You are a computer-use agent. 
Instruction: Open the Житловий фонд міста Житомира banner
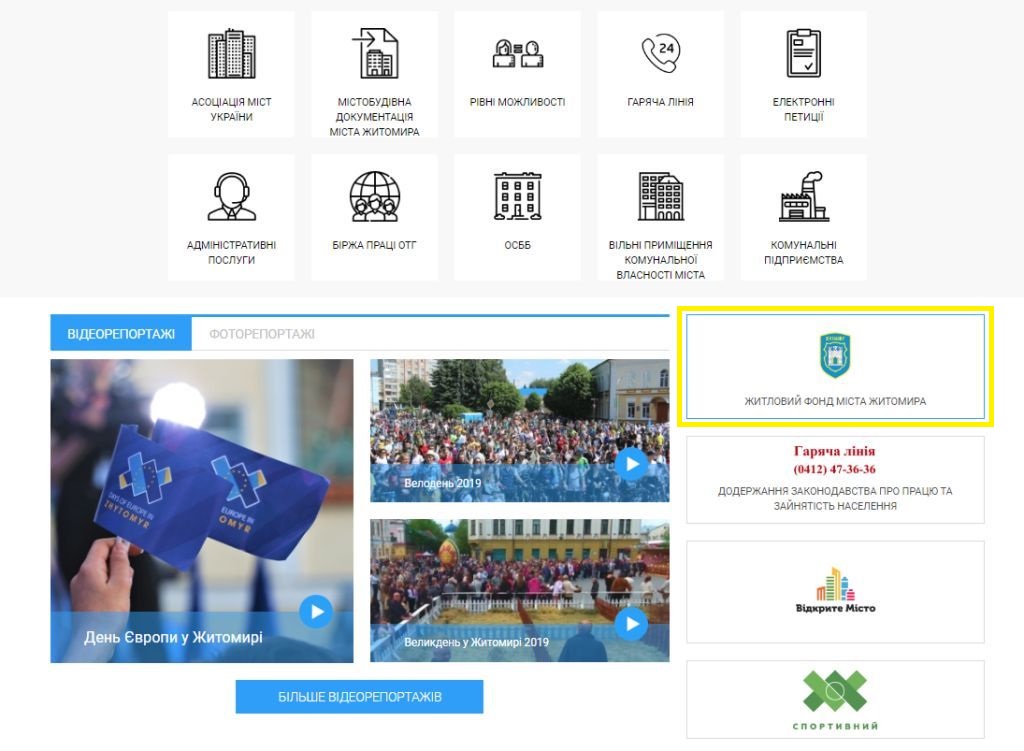(x=835, y=367)
